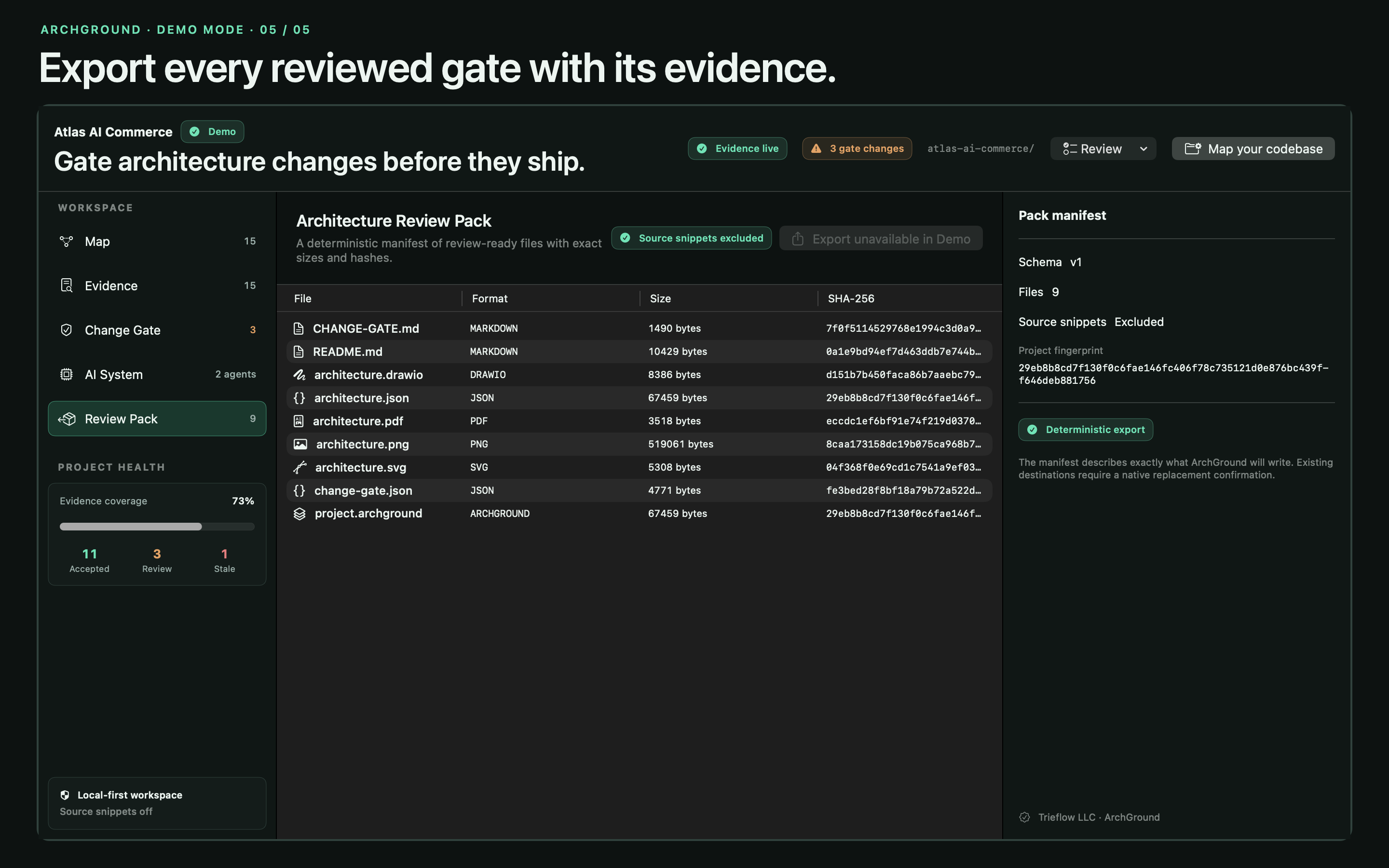The width and height of the screenshot is (1389, 868).
Task: Expand the Review dropdown chevron arrow
Action: 1144,149
